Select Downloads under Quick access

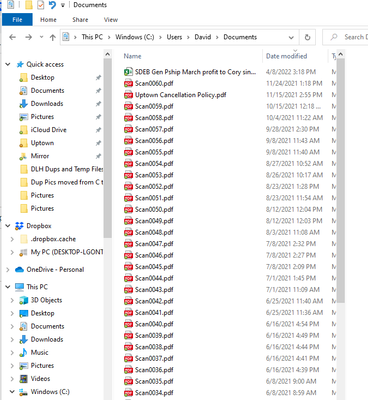[47, 103]
